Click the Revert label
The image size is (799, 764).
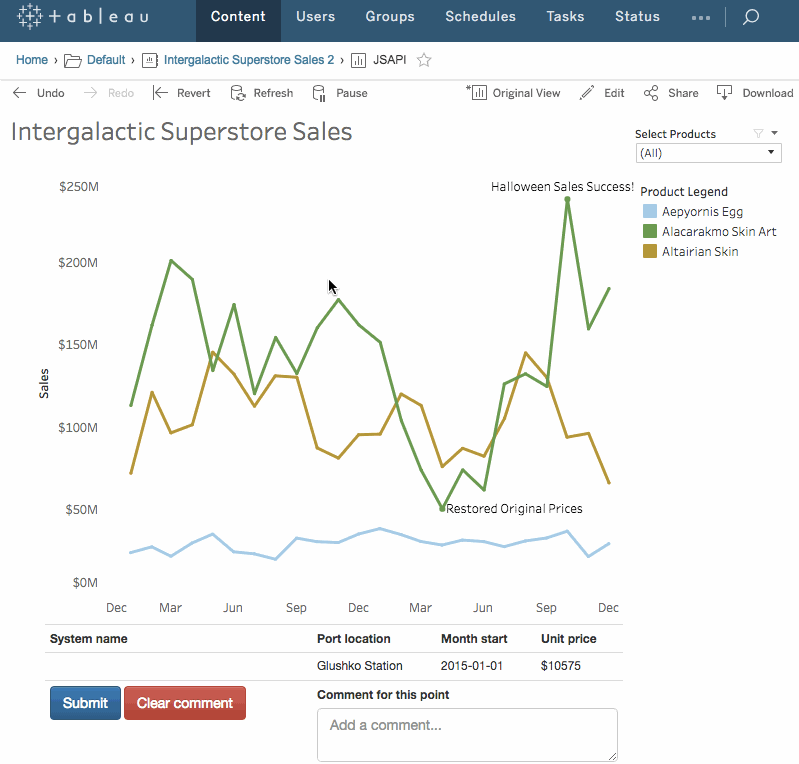[194, 93]
